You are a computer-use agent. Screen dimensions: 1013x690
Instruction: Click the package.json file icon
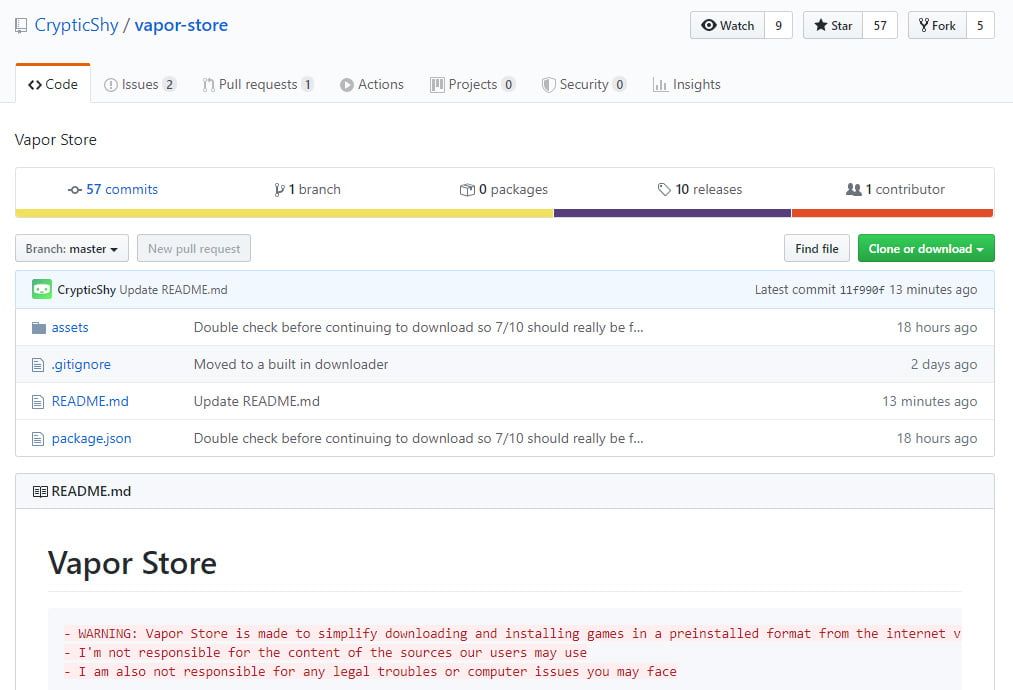(38, 439)
